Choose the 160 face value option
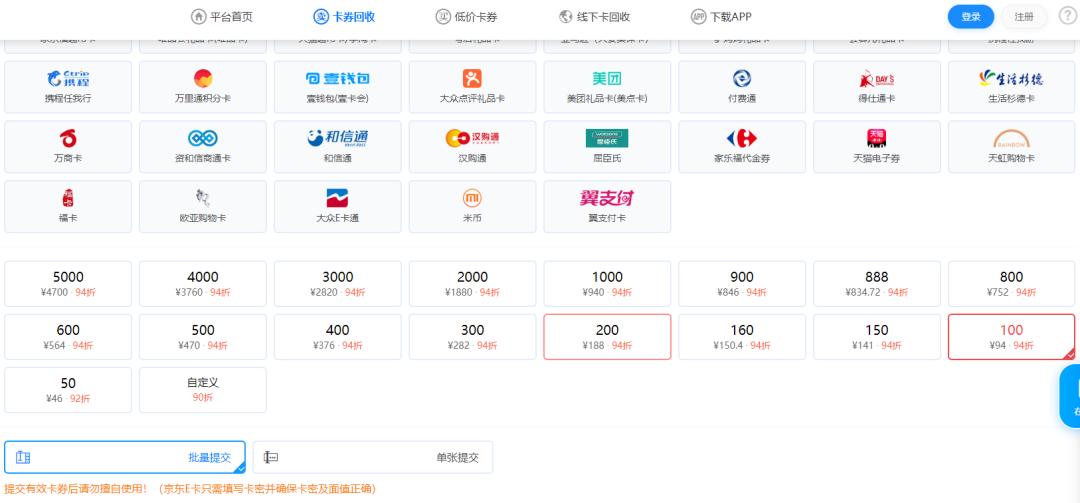The image size is (1080, 503). coord(742,337)
